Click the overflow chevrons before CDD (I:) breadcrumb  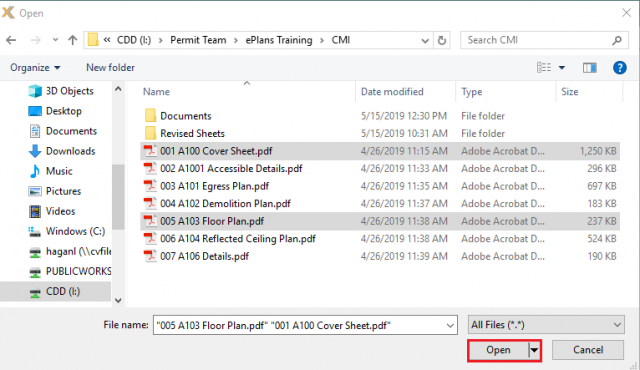[x=107, y=40]
